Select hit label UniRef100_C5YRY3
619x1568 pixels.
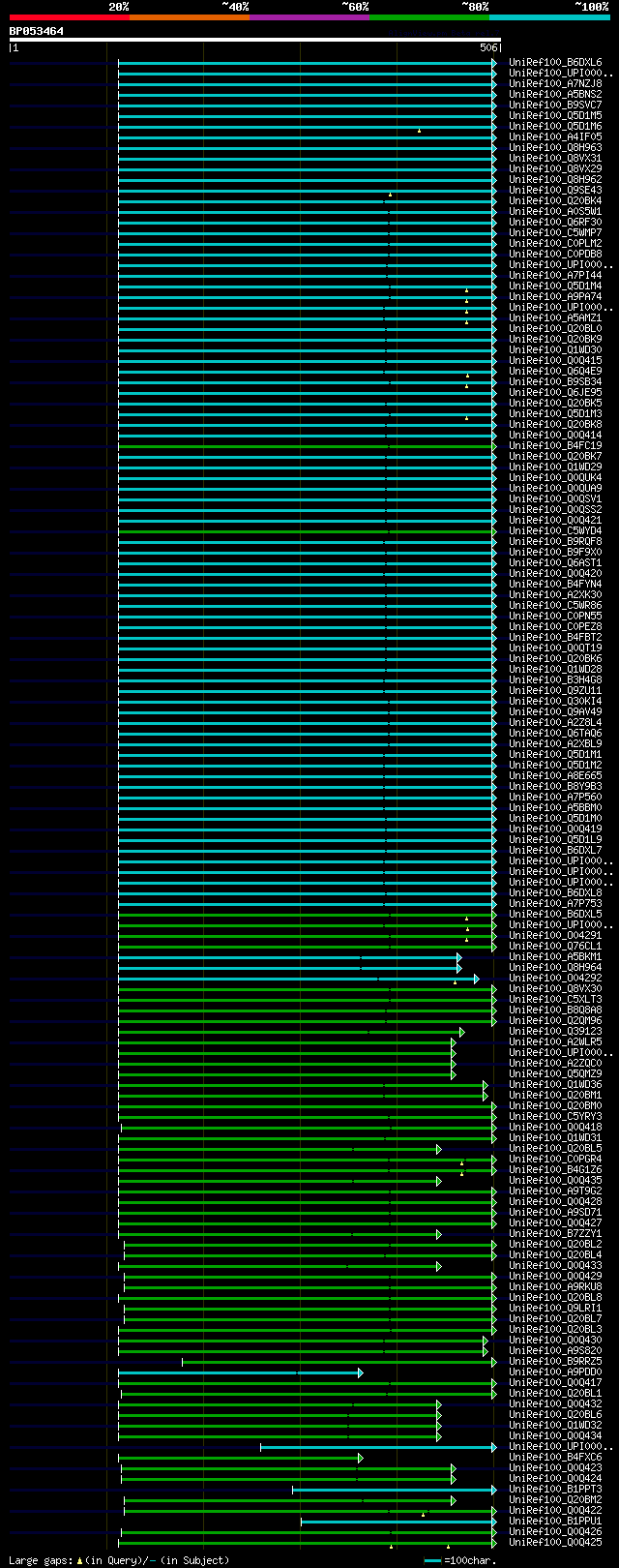555,1117
